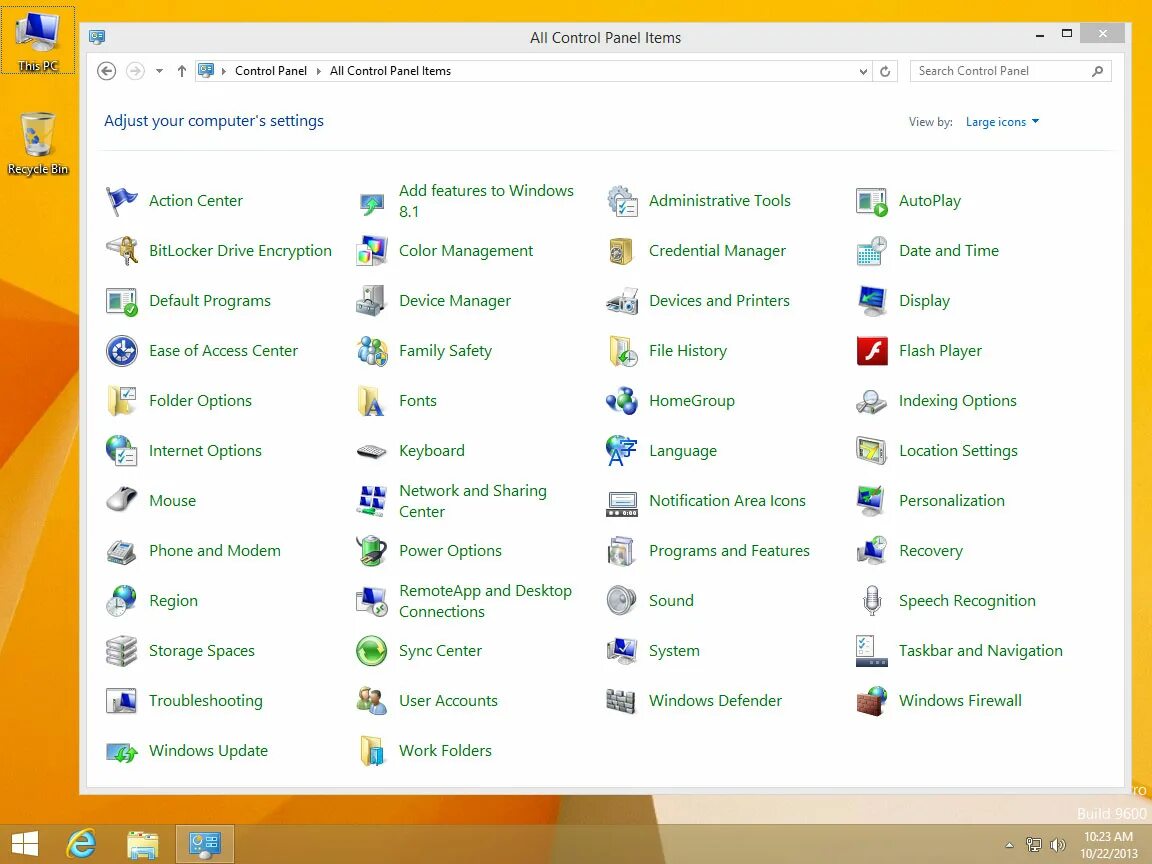
Task: Click the BitLocker Drive Encryption icon
Action: click(121, 251)
